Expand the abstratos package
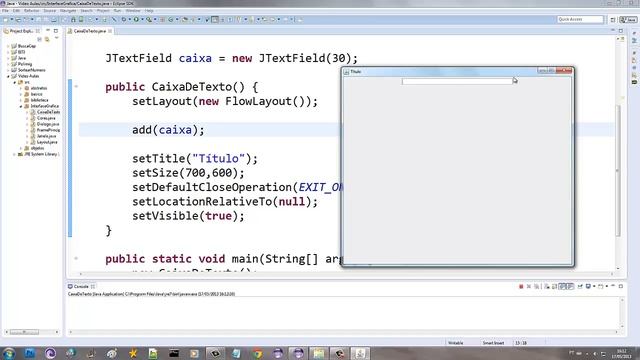The height and width of the screenshot is (360, 640). point(21,88)
